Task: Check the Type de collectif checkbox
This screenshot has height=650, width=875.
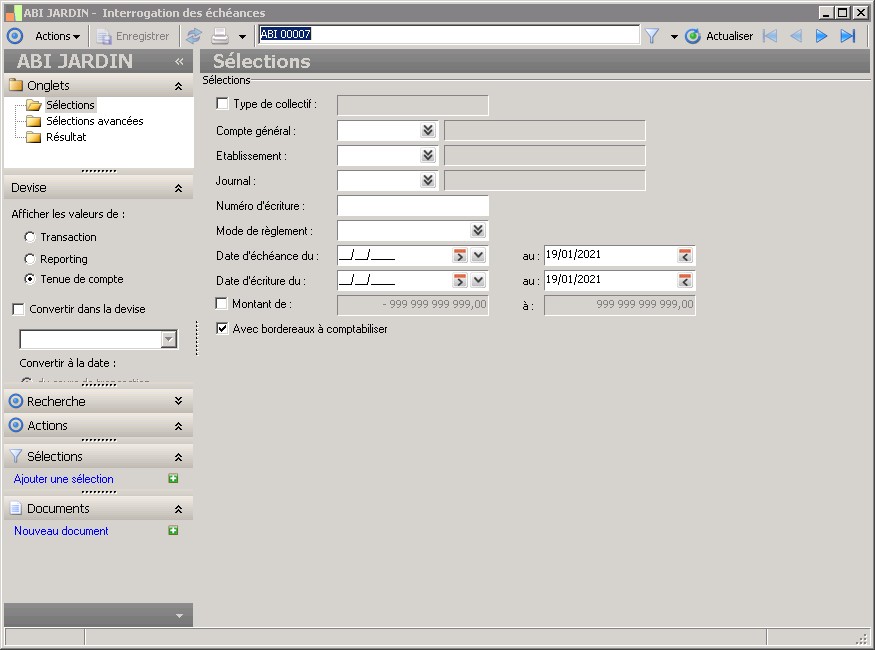Action: tap(222, 103)
